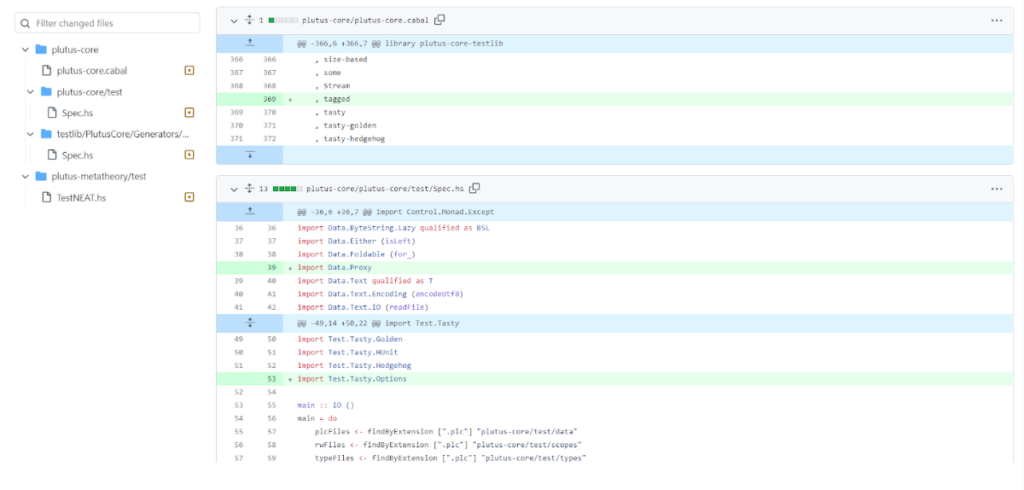
Task: Open plutus-core.cabal from the file tree
Action: [92, 71]
